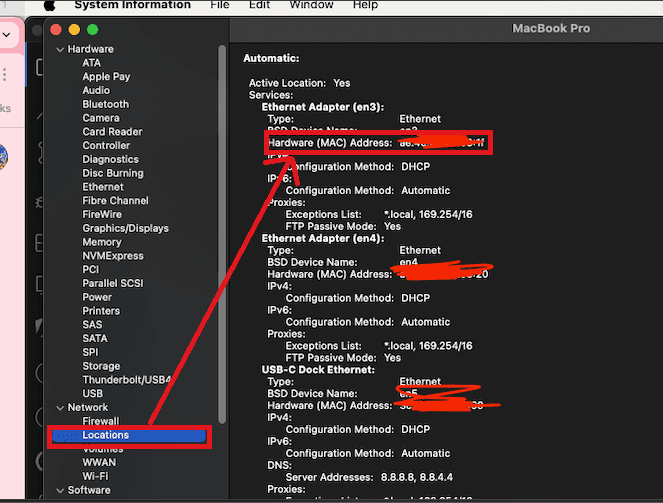Collapse the Network section
Screen dimensions: 663x503
pyautogui.click(x=60, y=407)
